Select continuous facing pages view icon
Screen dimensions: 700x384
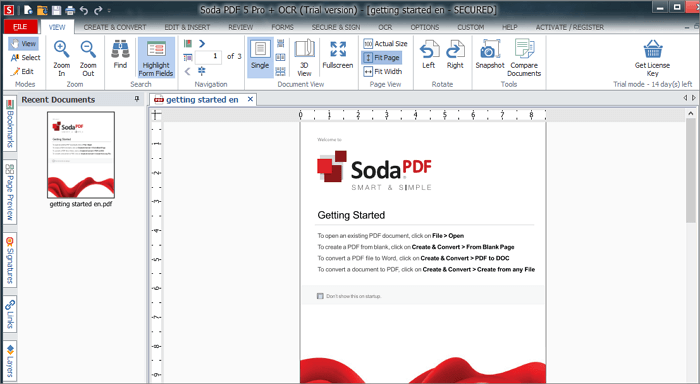pos(280,71)
